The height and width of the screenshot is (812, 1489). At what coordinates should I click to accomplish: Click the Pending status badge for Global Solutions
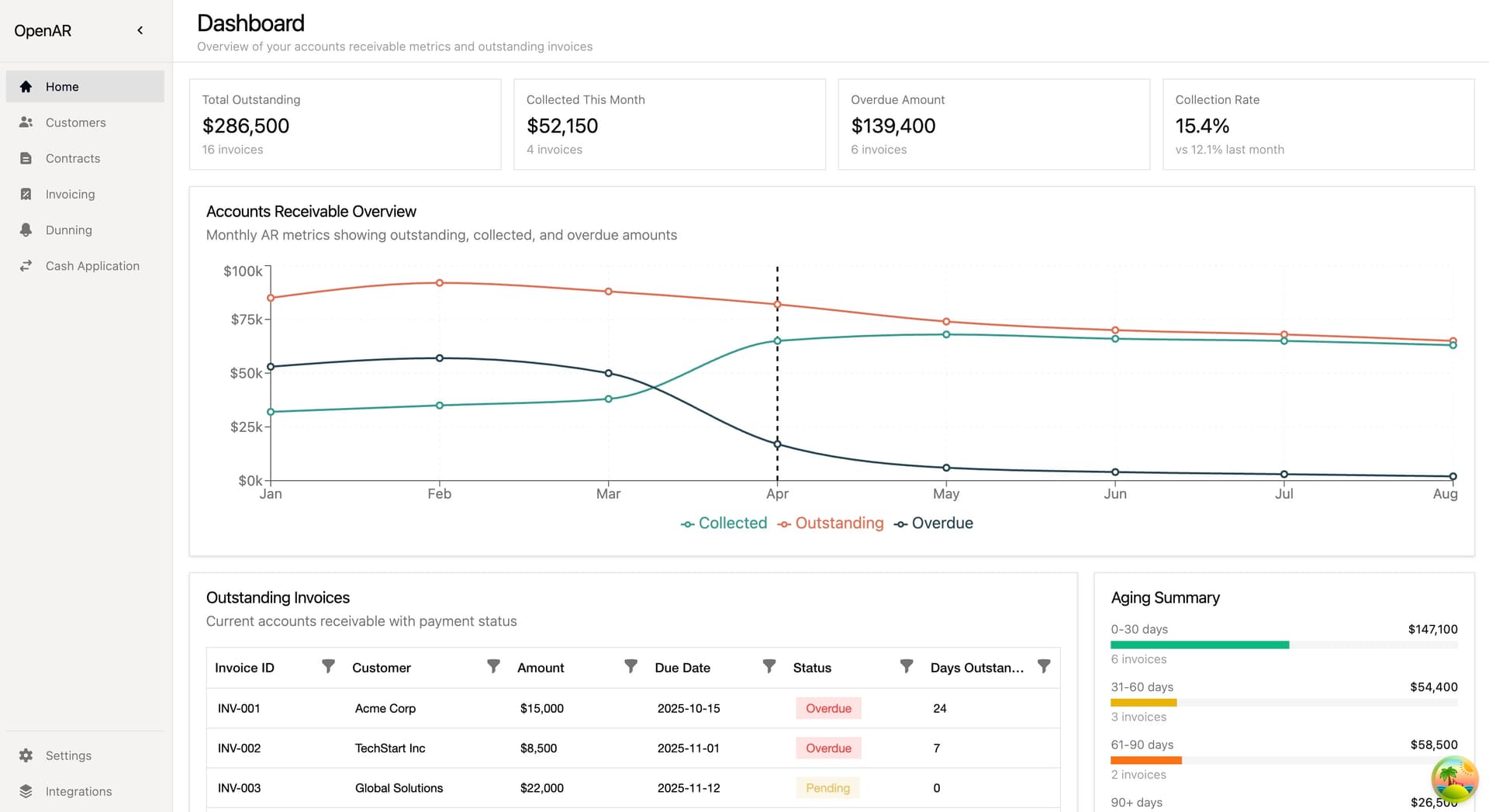coord(827,787)
